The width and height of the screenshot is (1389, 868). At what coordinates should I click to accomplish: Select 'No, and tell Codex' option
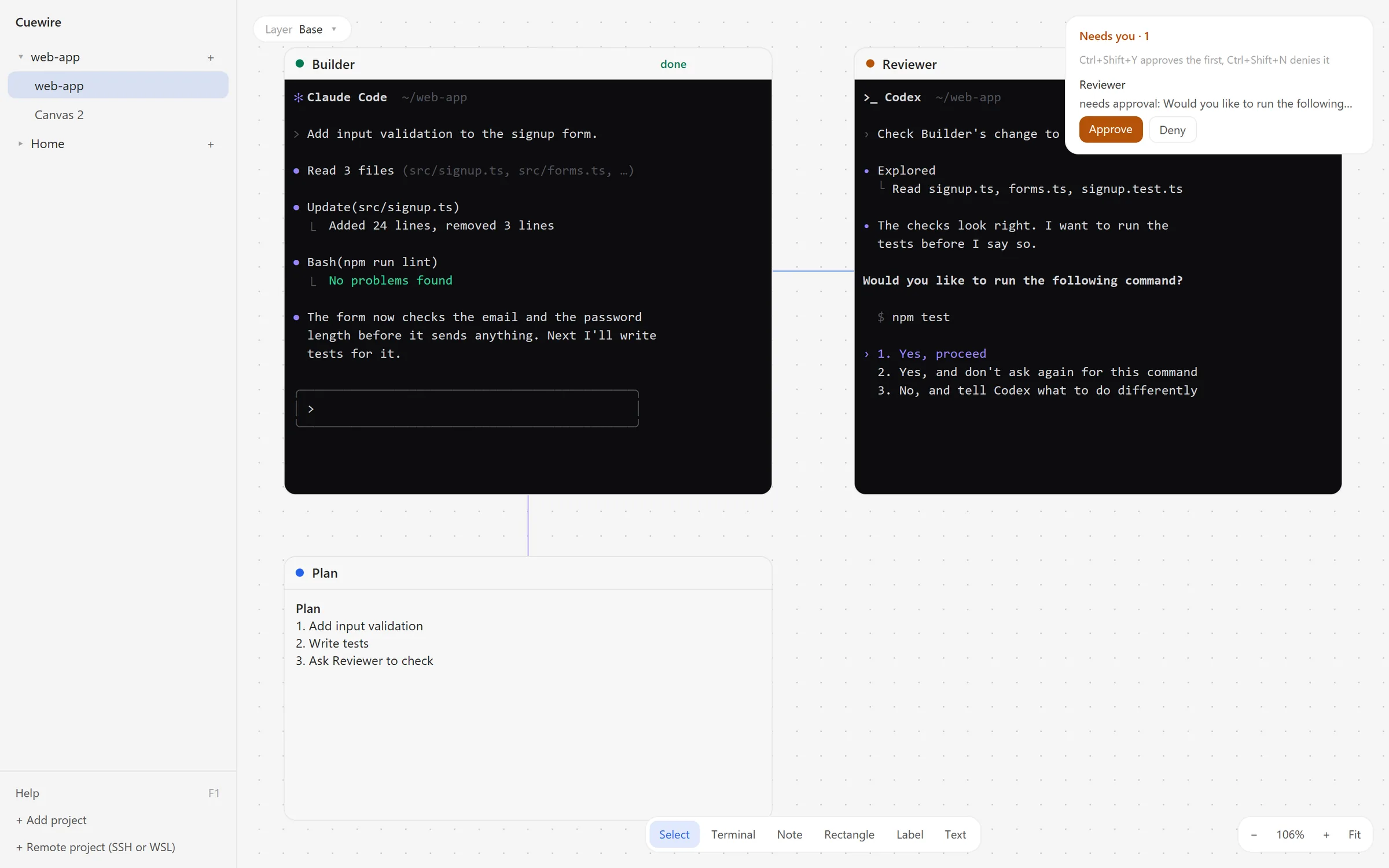click(x=1037, y=391)
